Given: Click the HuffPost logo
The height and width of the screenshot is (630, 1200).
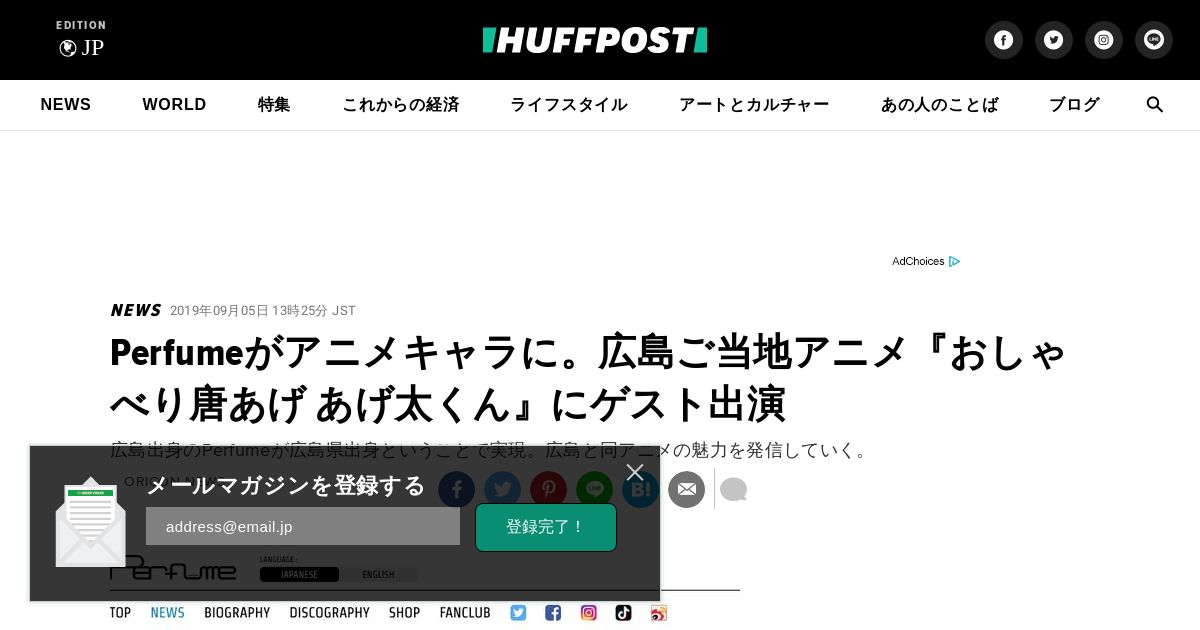Looking at the screenshot, I should pyautogui.click(x=595, y=40).
